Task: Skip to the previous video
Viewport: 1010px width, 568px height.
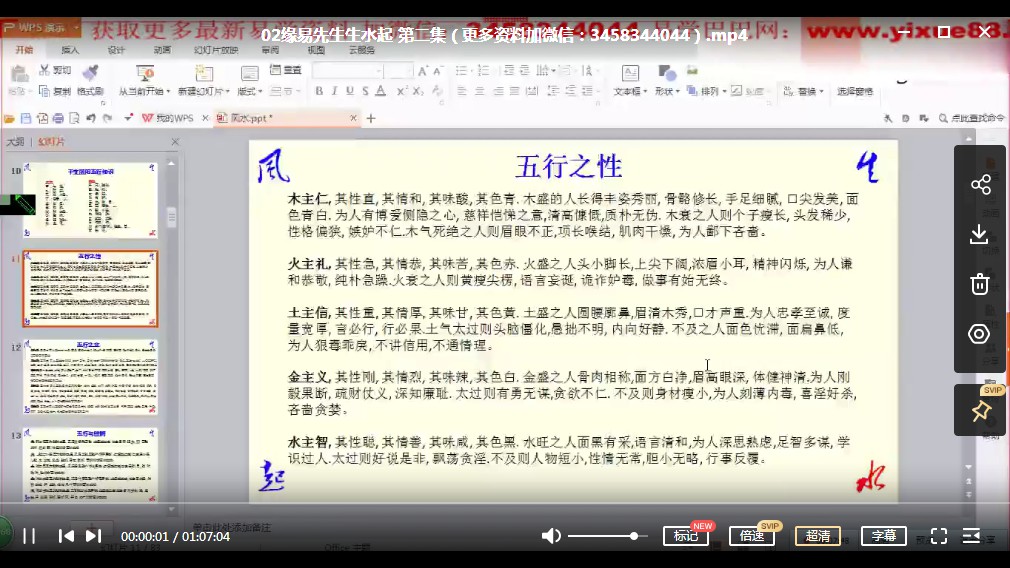Action: pyautogui.click(x=66, y=536)
